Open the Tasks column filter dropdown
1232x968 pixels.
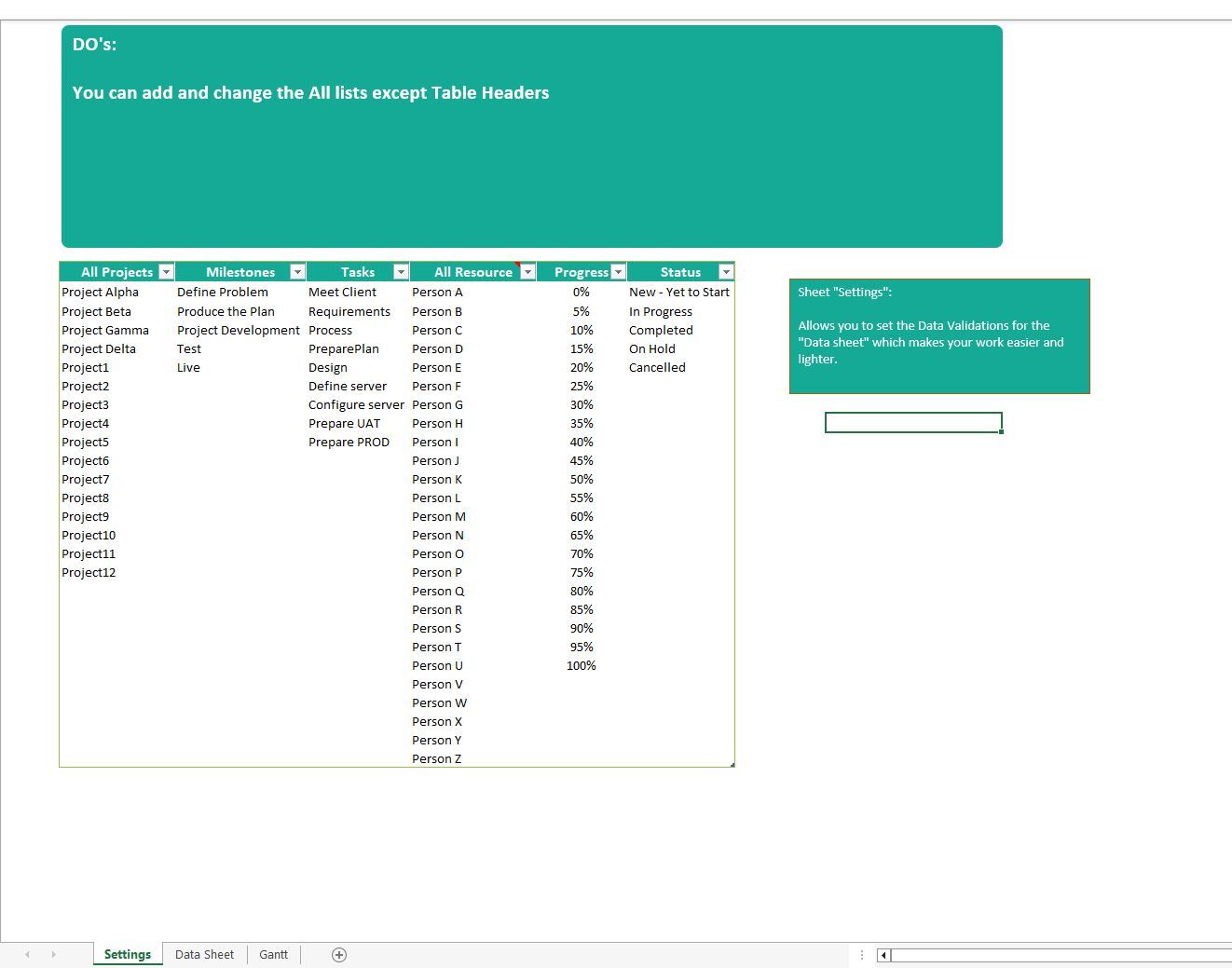click(401, 272)
